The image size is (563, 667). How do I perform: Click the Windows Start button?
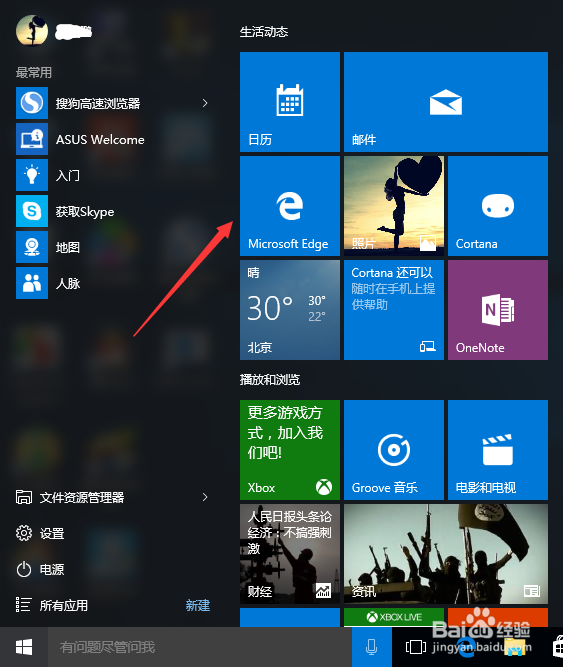(24, 647)
